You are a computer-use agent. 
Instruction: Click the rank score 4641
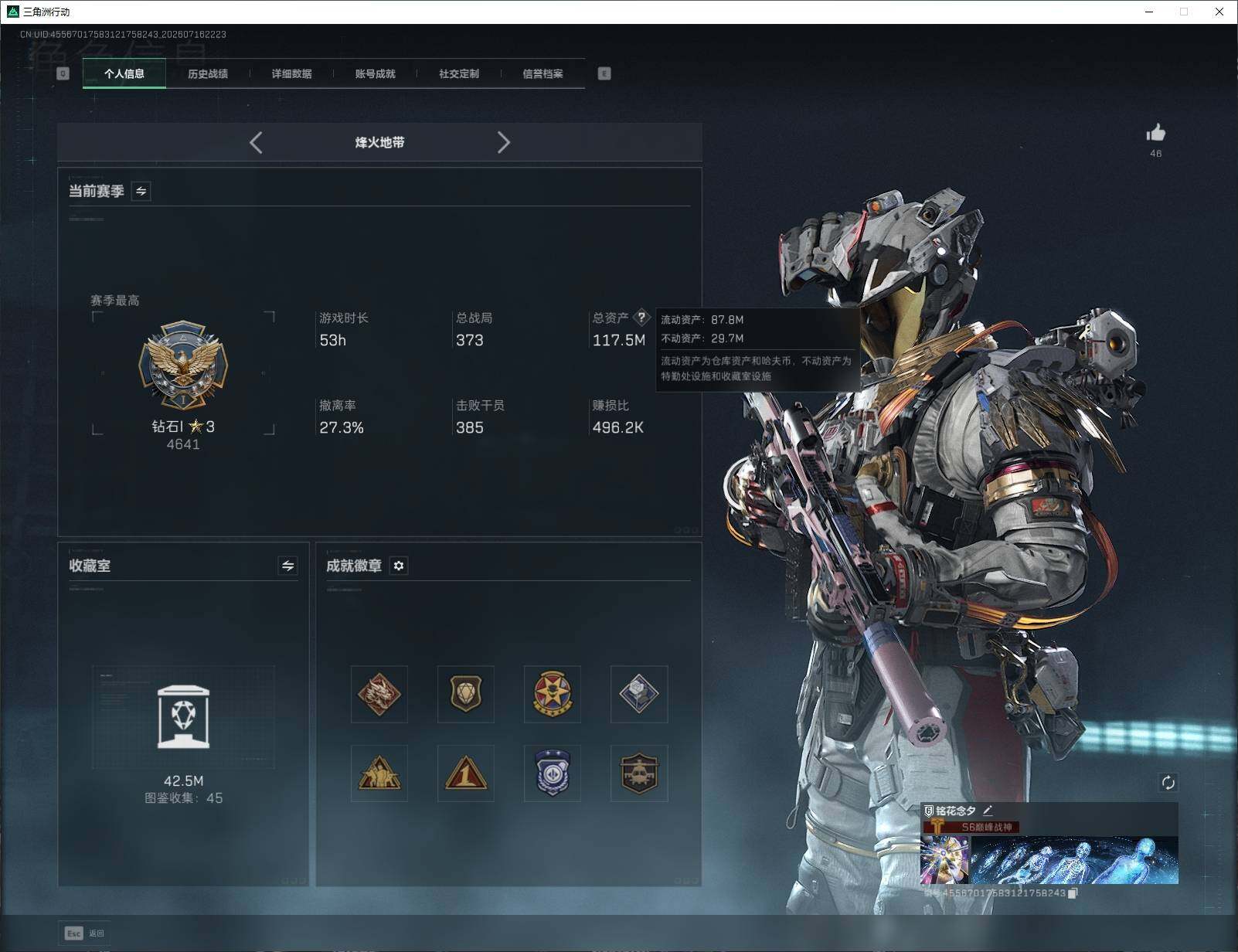point(183,444)
